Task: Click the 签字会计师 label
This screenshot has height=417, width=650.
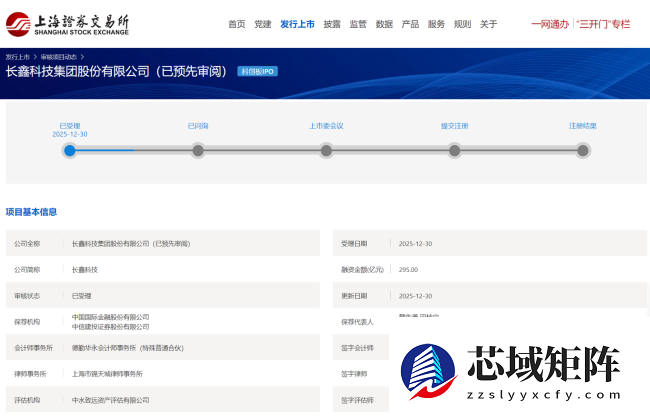Action: click(x=357, y=348)
